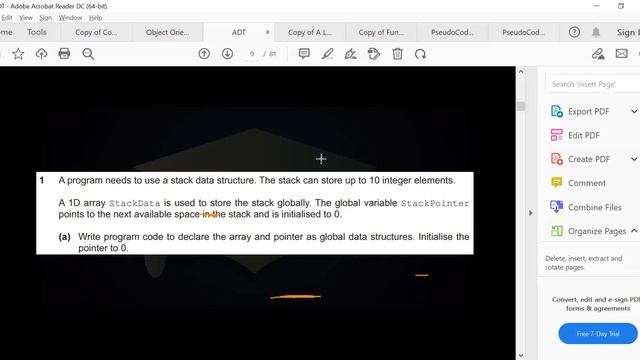640x360 pixels.
Task: Collapse the right tools pane arrow
Action: (x=531, y=213)
